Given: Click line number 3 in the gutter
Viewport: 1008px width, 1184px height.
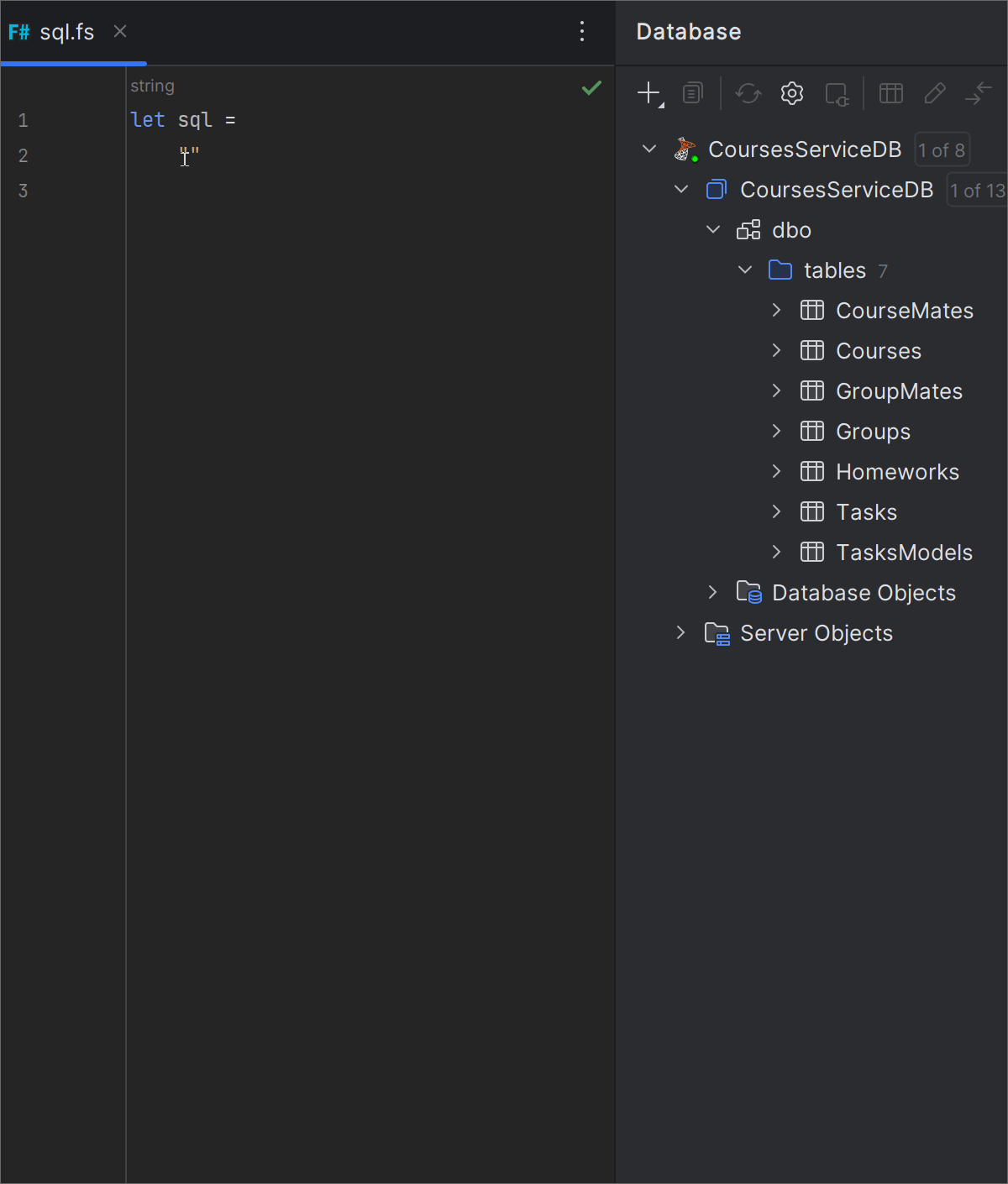Looking at the screenshot, I should tap(24, 191).
